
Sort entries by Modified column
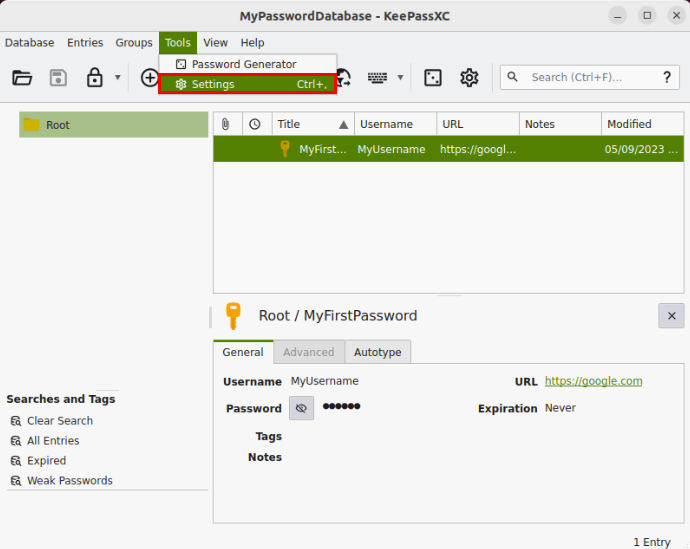pyautogui.click(x=642, y=124)
